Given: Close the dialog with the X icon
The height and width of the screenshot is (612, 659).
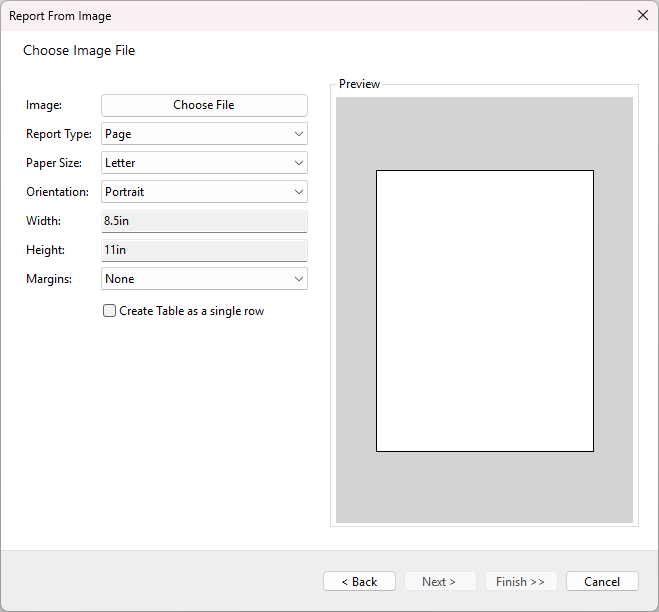Looking at the screenshot, I should click(642, 15).
